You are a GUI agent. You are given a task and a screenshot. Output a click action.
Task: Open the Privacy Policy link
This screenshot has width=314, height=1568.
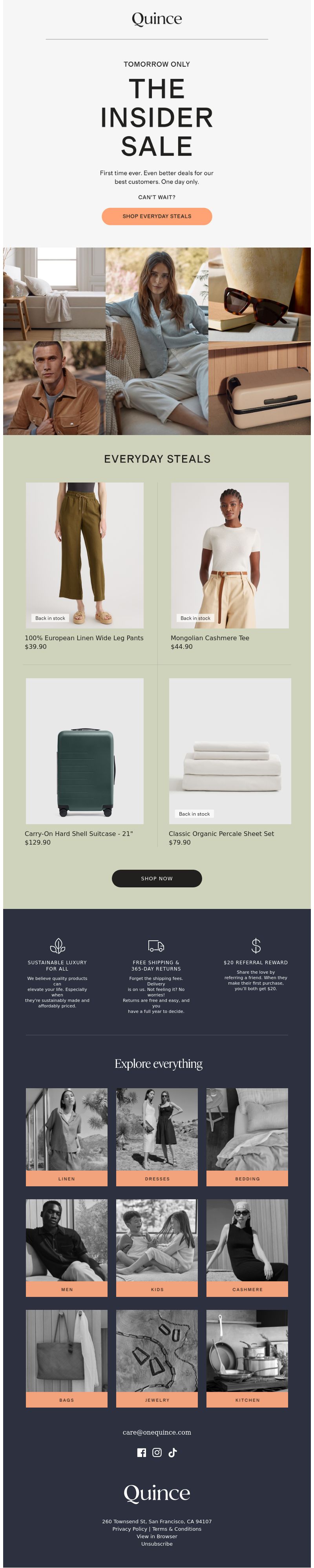pyautogui.click(x=130, y=1529)
